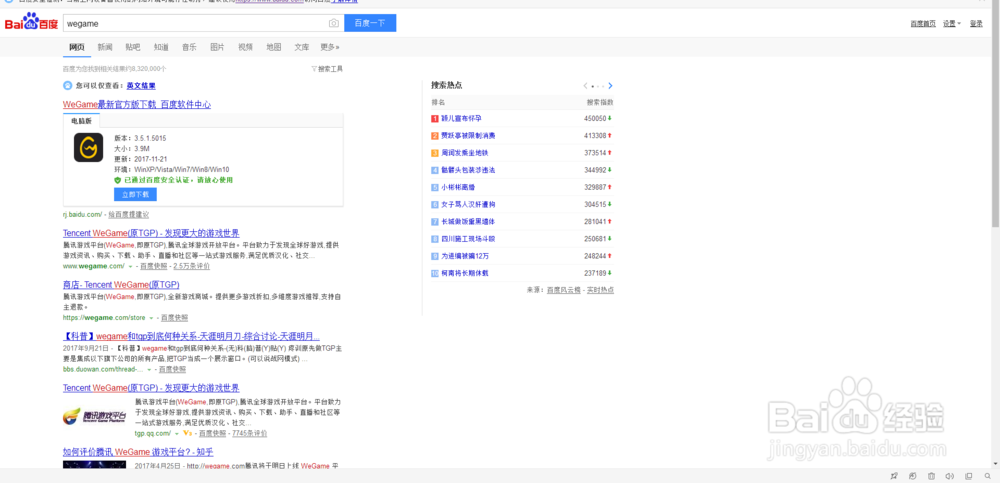Image resolution: width=1000 pixels, height=483 pixels.
Task: Expand the 更多» categories
Action: click(x=330, y=47)
